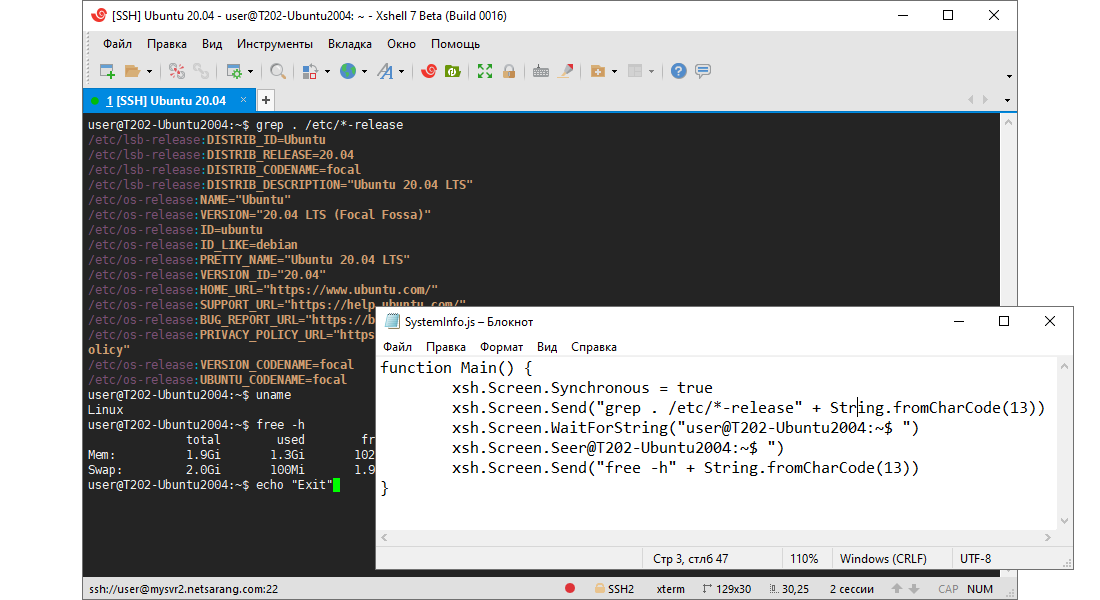Image resolution: width=1100 pixels, height=600 pixels.
Task: Click the Lock screen padlock icon
Action: point(509,71)
